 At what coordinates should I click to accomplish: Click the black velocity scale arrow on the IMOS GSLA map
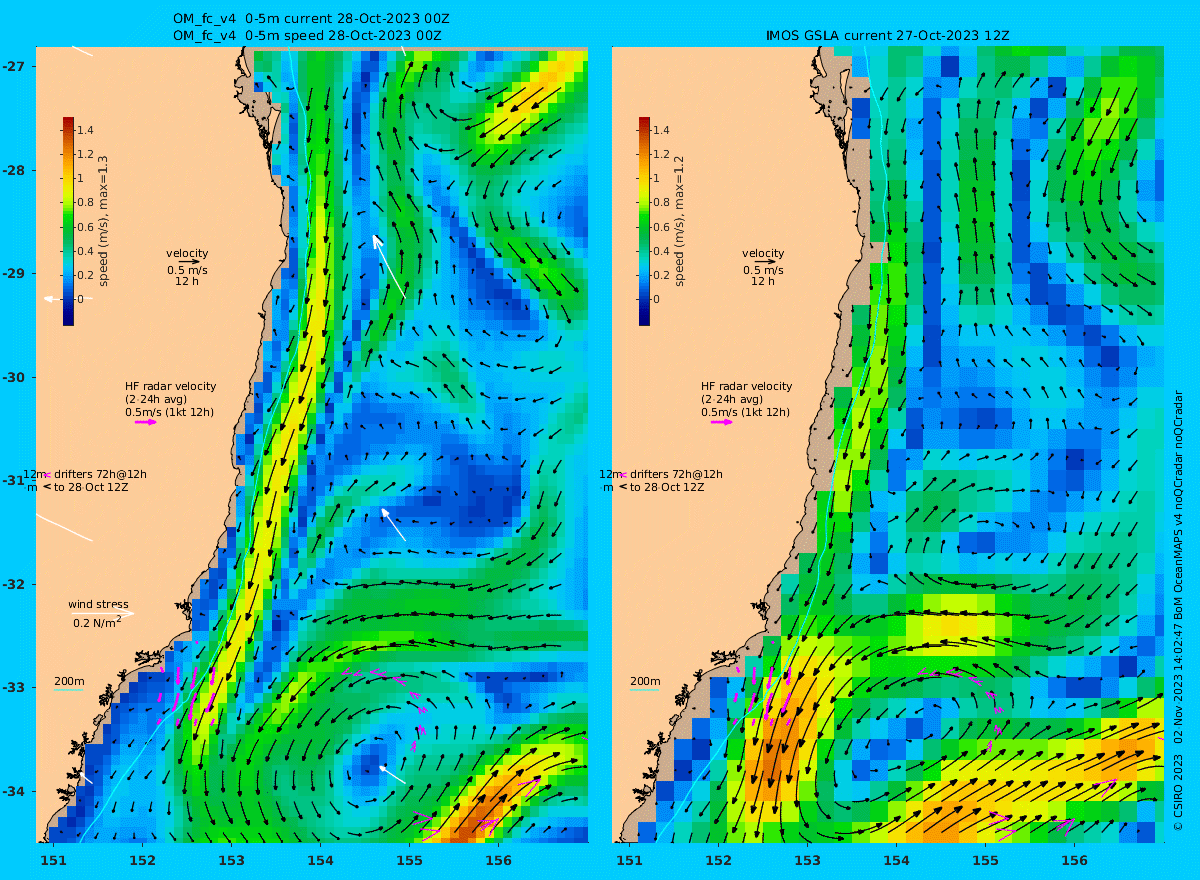[765, 262]
